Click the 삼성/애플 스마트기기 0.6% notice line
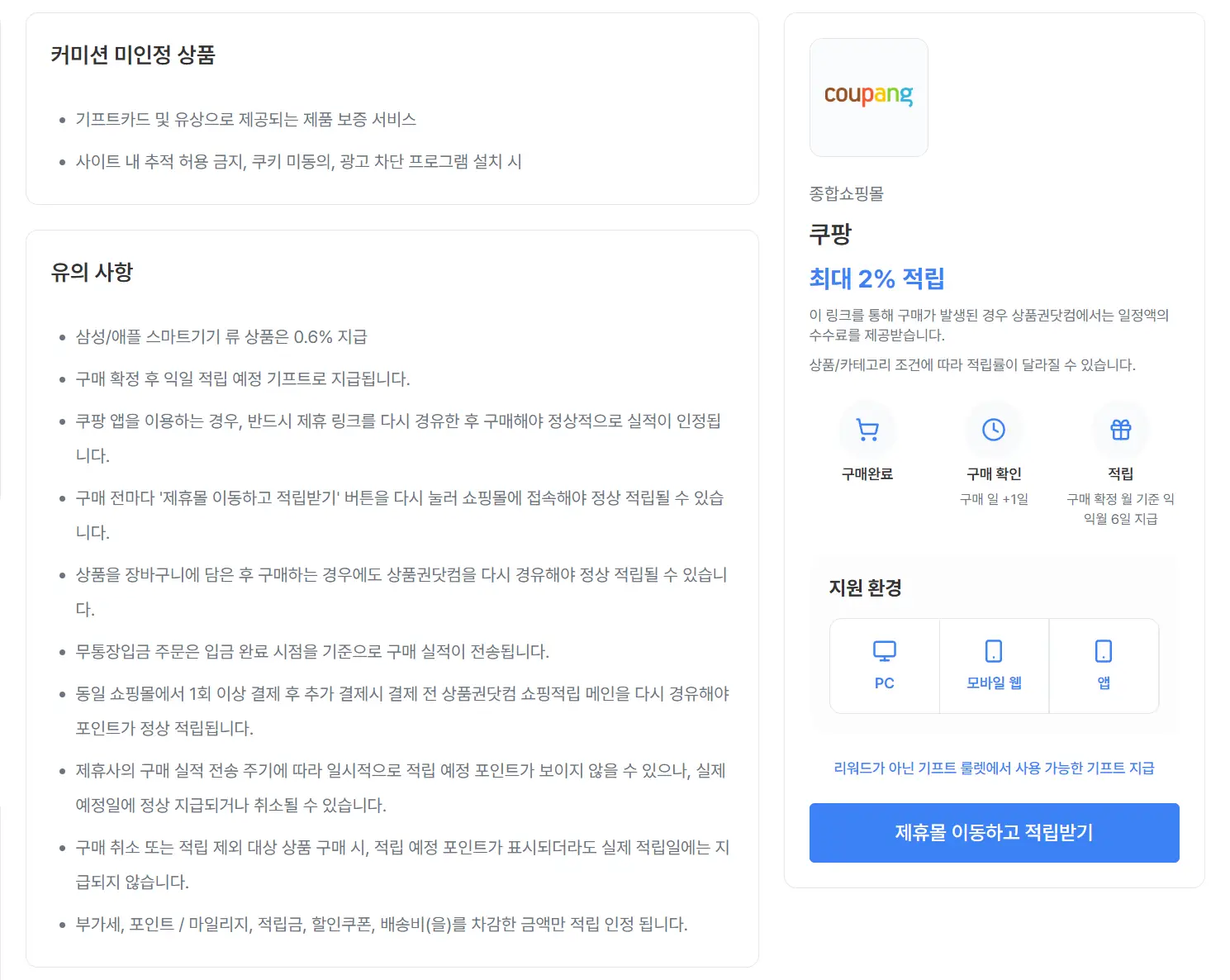 221,336
